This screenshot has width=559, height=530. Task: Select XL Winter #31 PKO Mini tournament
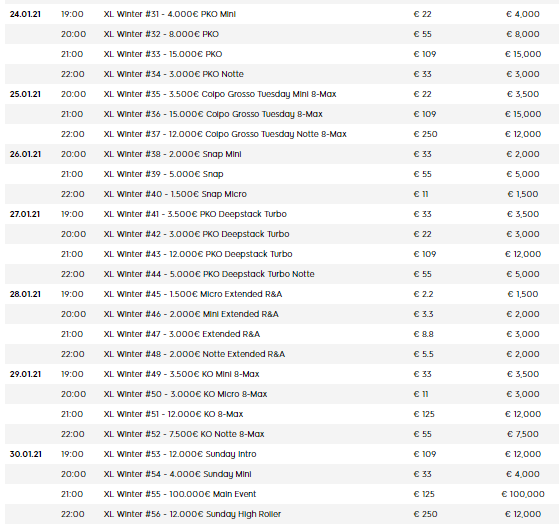pos(170,14)
